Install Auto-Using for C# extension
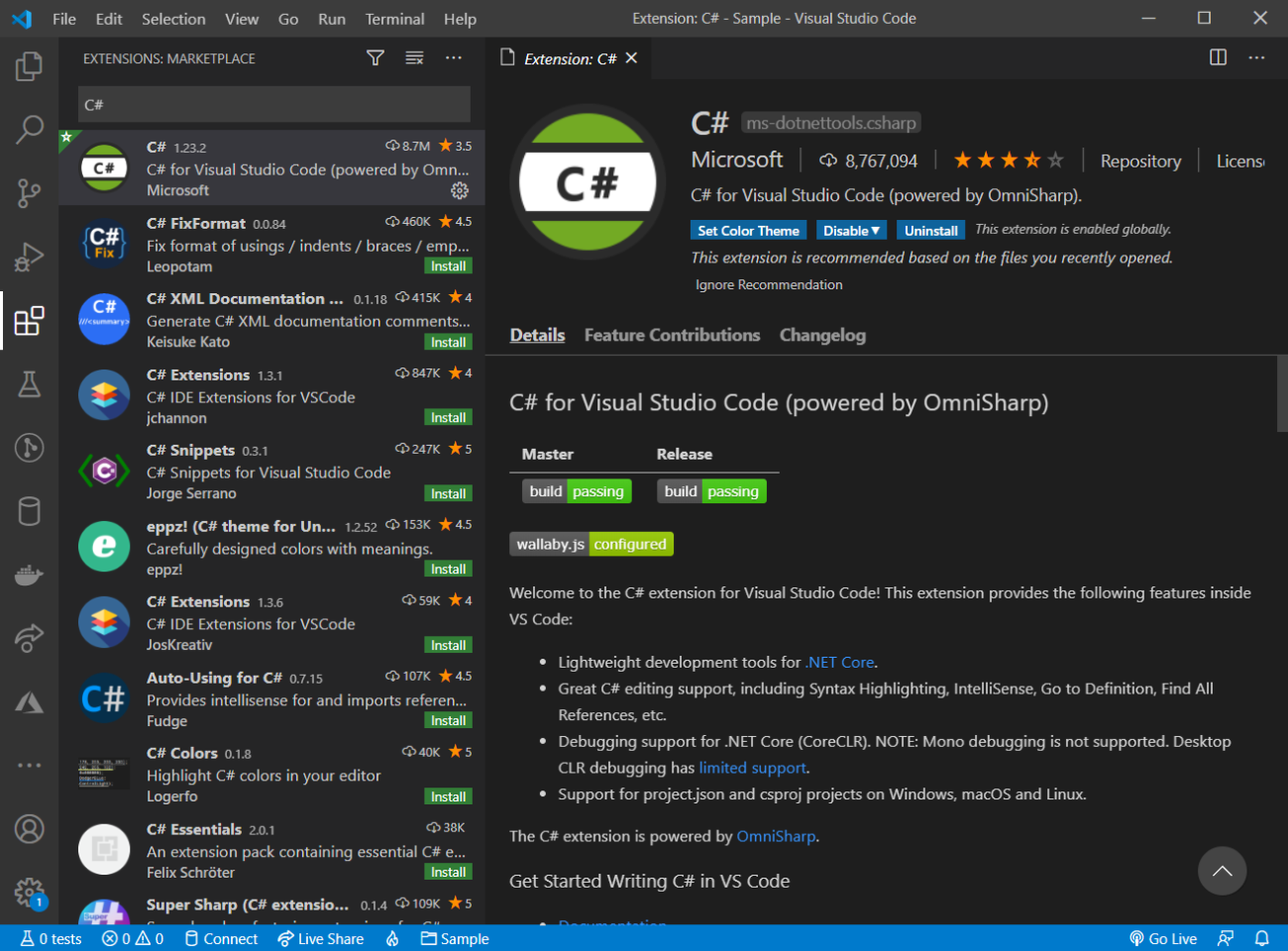 pyautogui.click(x=448, y=720)
